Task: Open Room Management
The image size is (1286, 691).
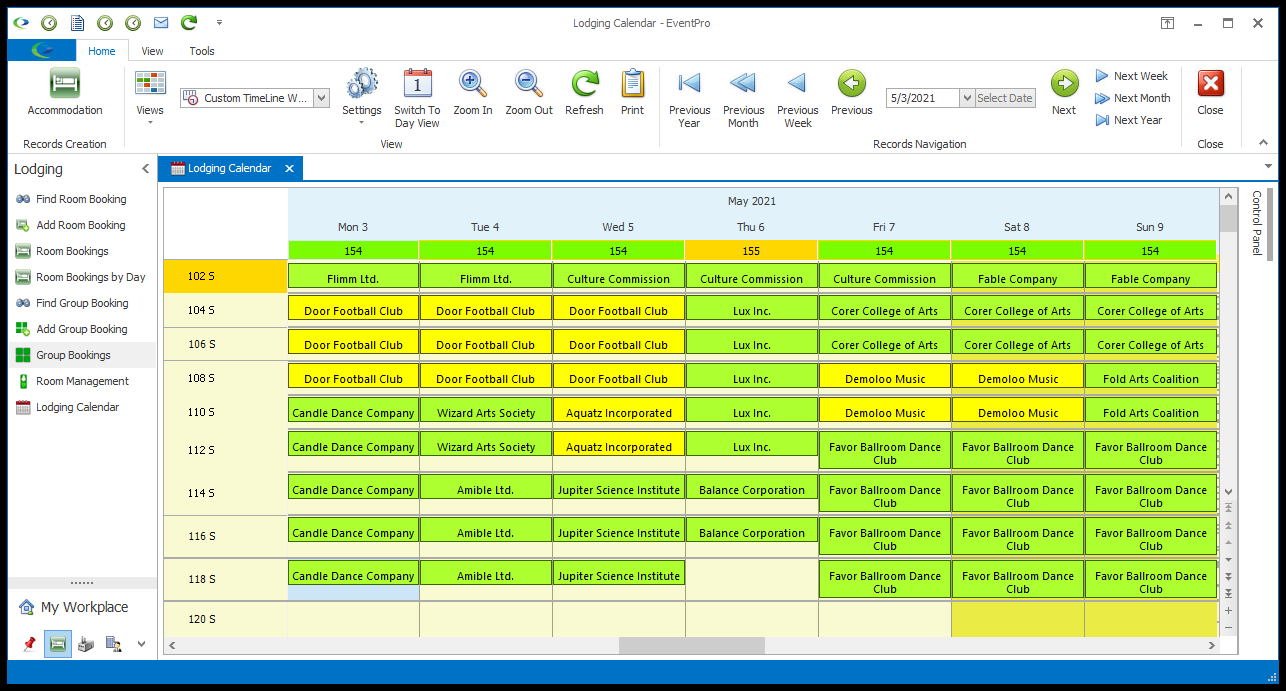Action: 82,381
